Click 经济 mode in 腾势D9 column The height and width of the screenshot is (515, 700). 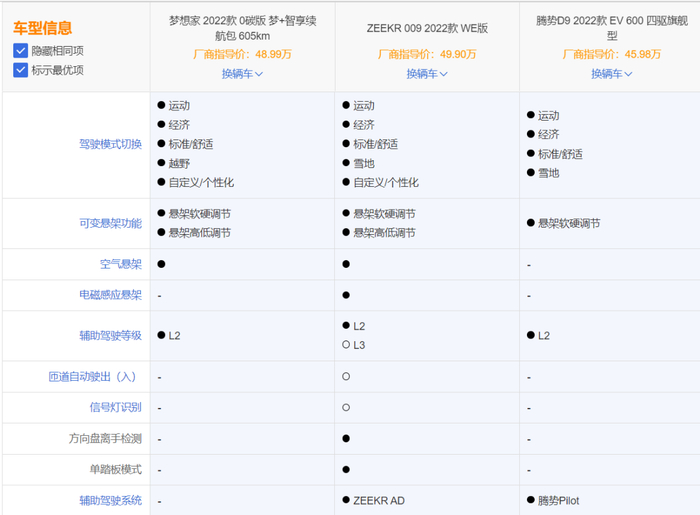click(548, 134)
